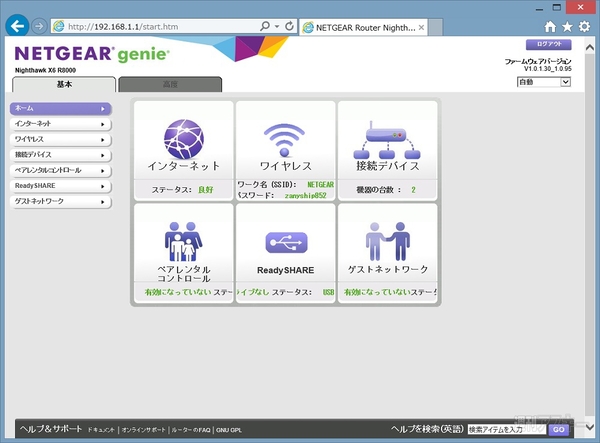Open the インターネット globe icon tile

pos(182,136)
